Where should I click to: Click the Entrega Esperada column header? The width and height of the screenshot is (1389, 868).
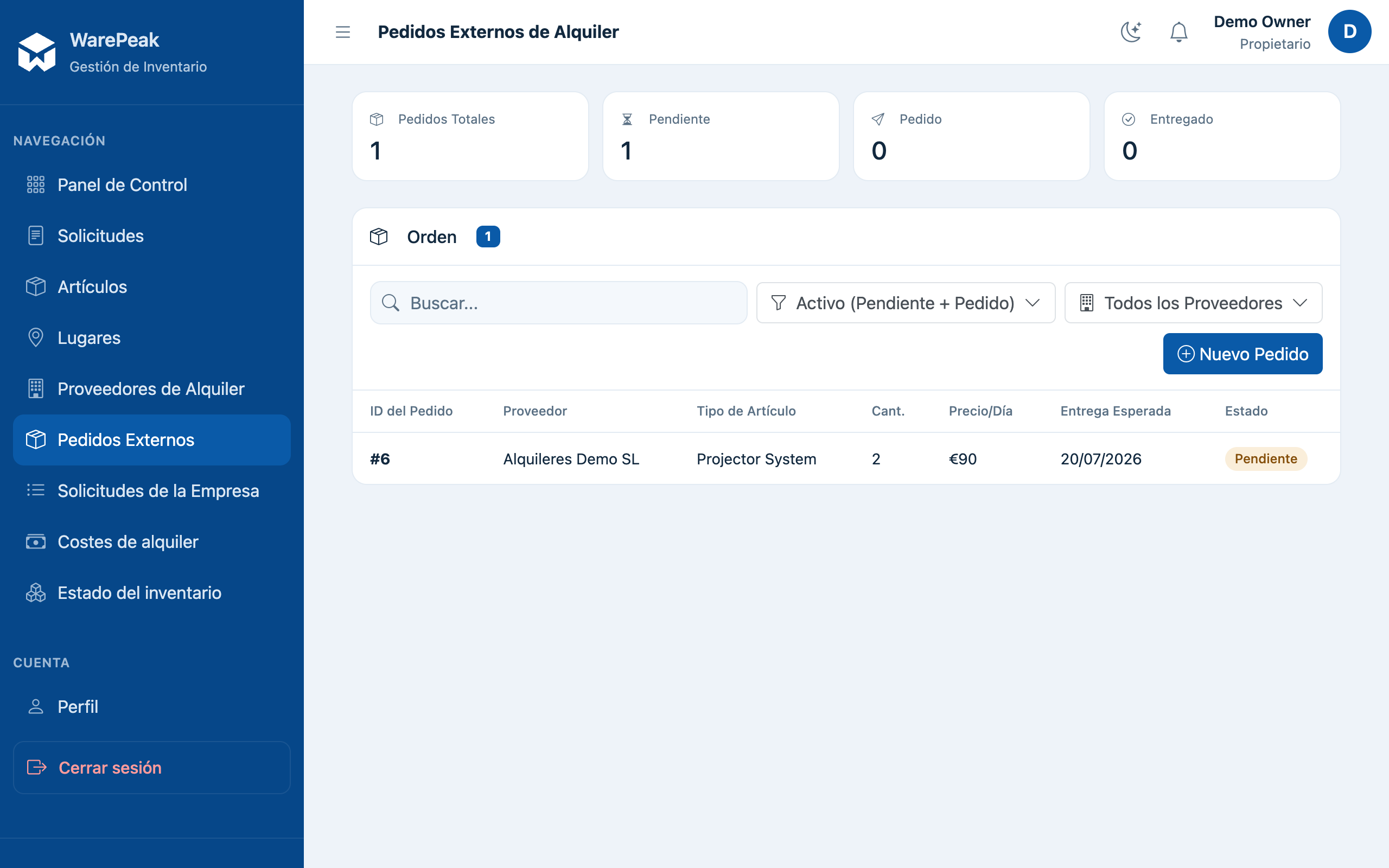[x=1115, y=411]
